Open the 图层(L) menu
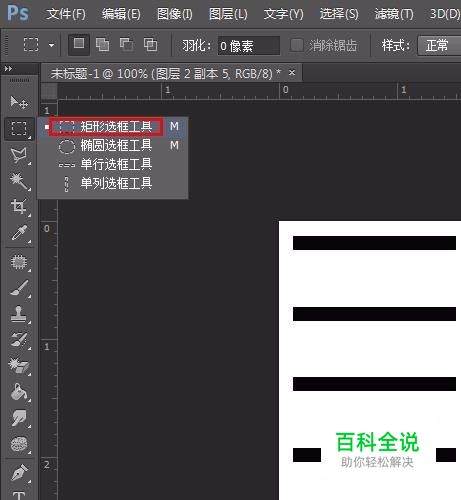The image size is (461, 500). click(x=228, y=14)
